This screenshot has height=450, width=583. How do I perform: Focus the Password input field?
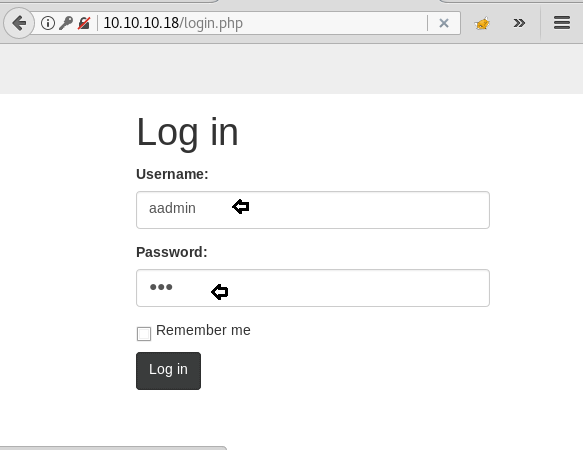click(x=313, y=288)
